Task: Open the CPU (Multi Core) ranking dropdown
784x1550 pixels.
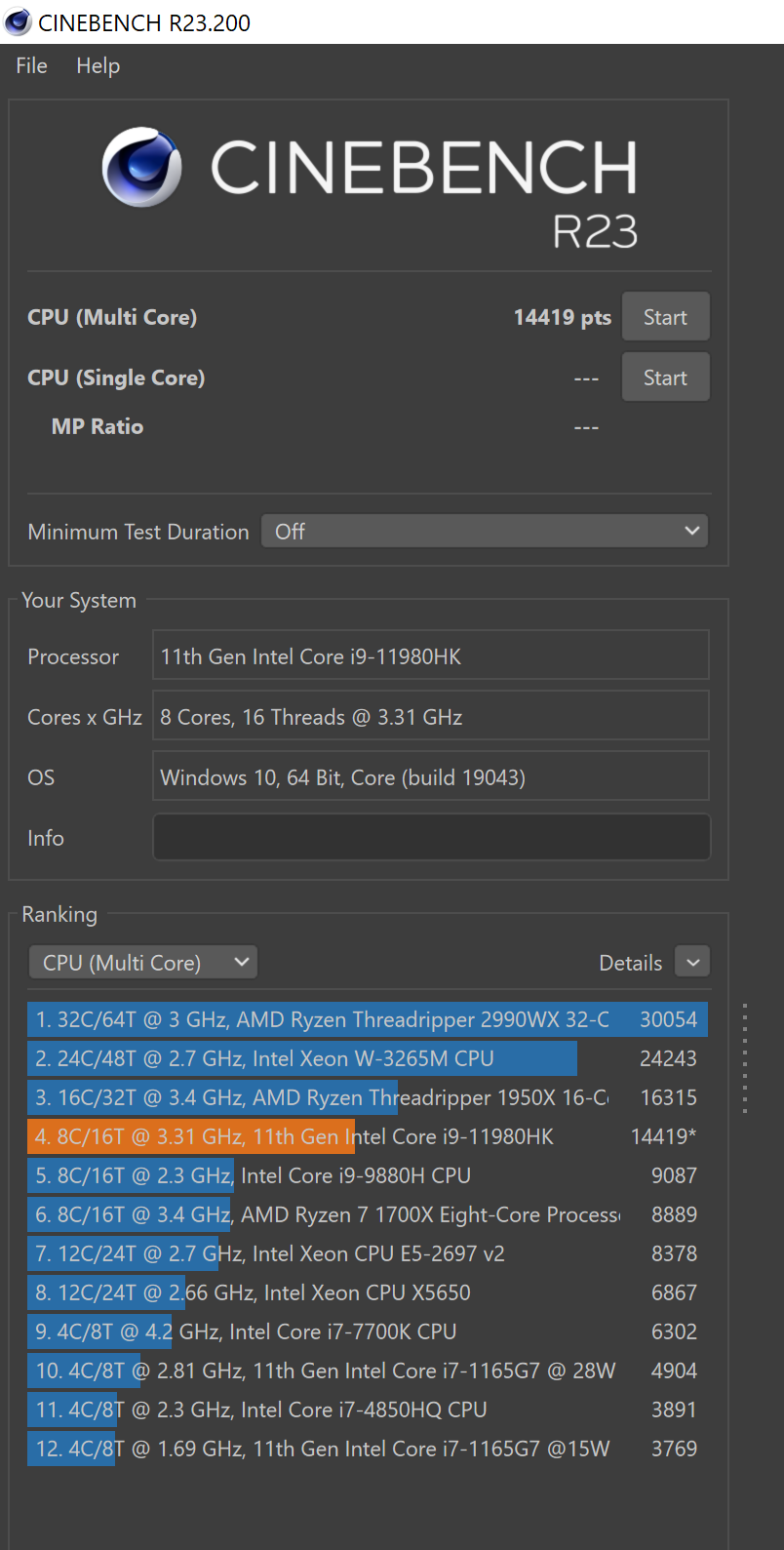Action: [143, 963]
